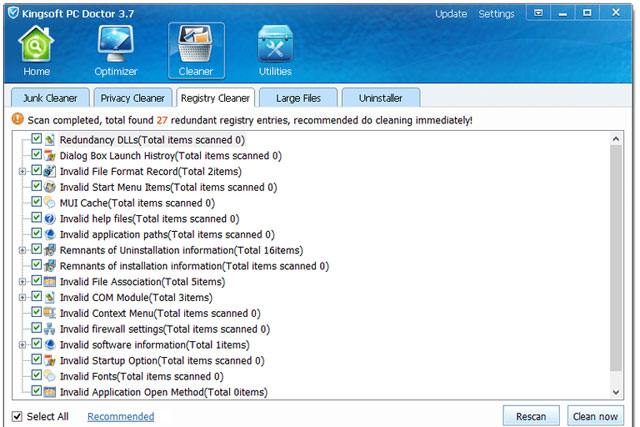Toggle the Dialog Box Launch Histroy checkbox
Image resolution: width=640 pixels, height=427 pixels.
click(36, 154)
